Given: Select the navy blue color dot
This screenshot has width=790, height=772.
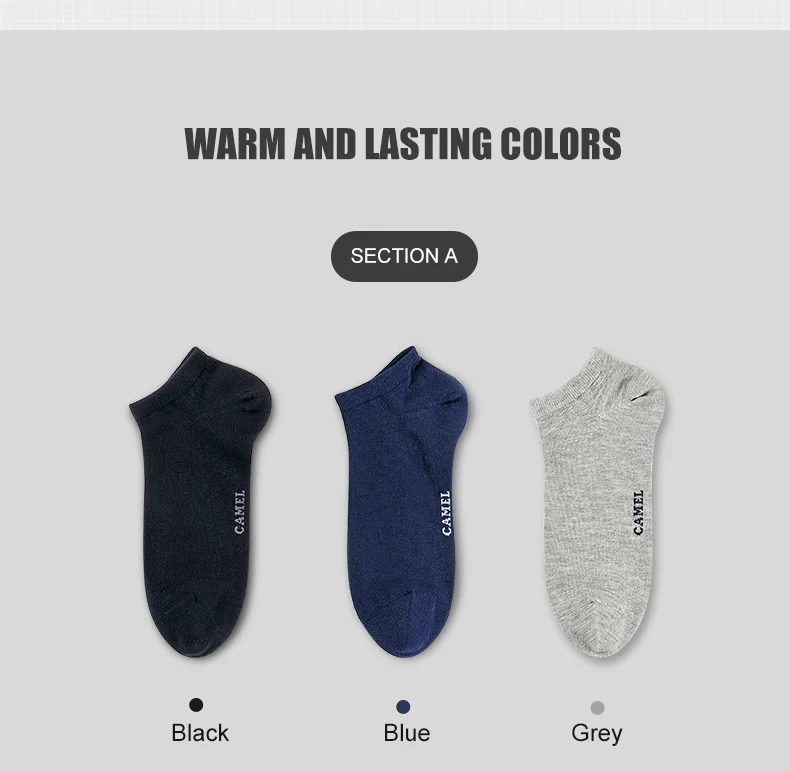Looking at the screenshot, I should point(403,706).
